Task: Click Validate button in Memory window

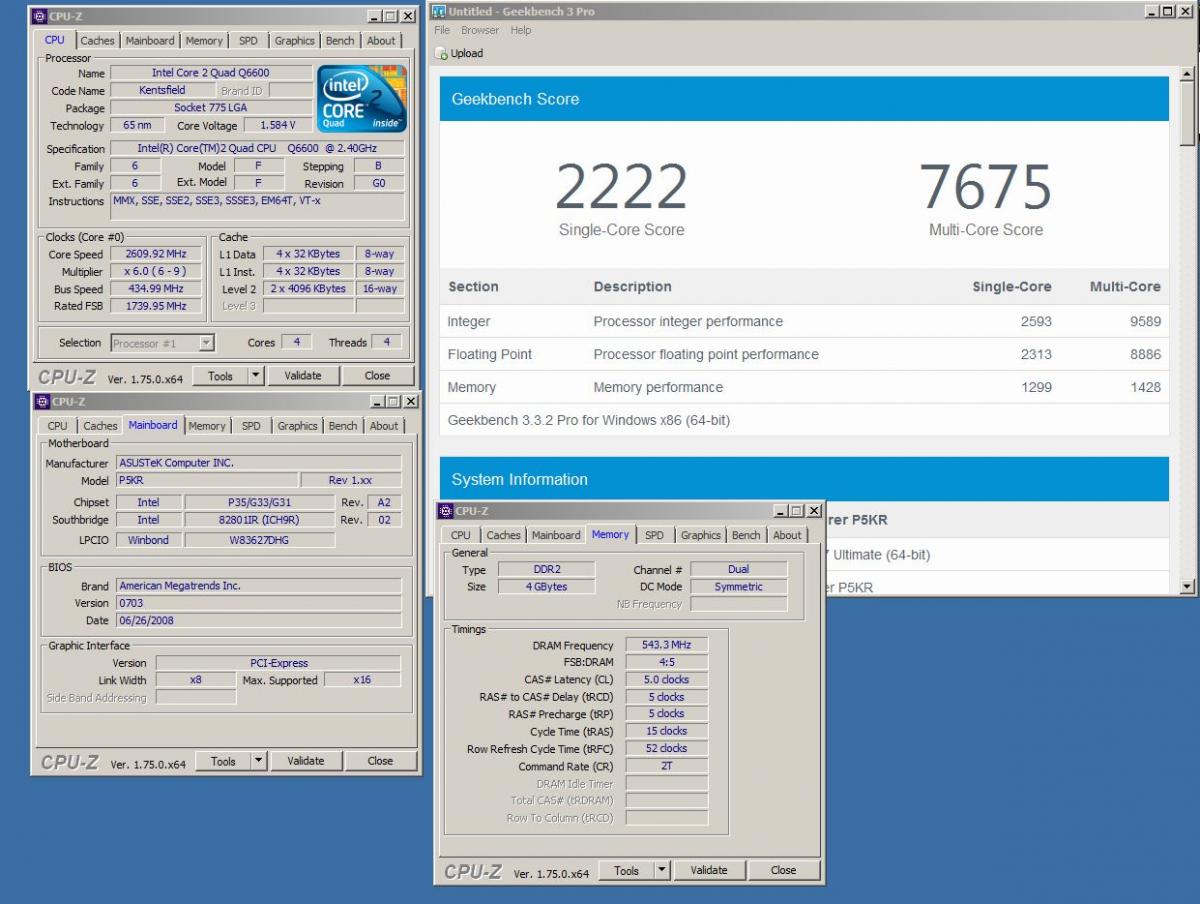Action: click(x=709, y=871)
